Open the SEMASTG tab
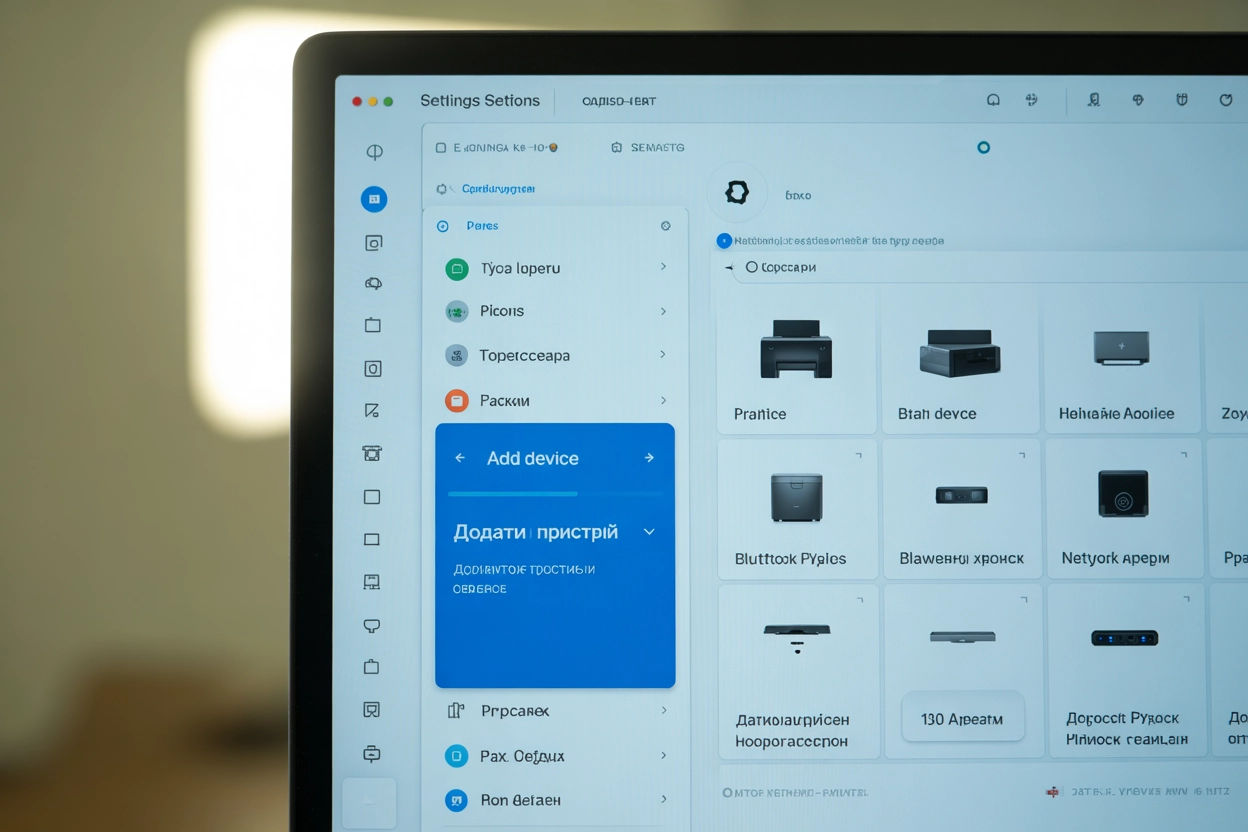1248x832 pixels. click(648, 147)
